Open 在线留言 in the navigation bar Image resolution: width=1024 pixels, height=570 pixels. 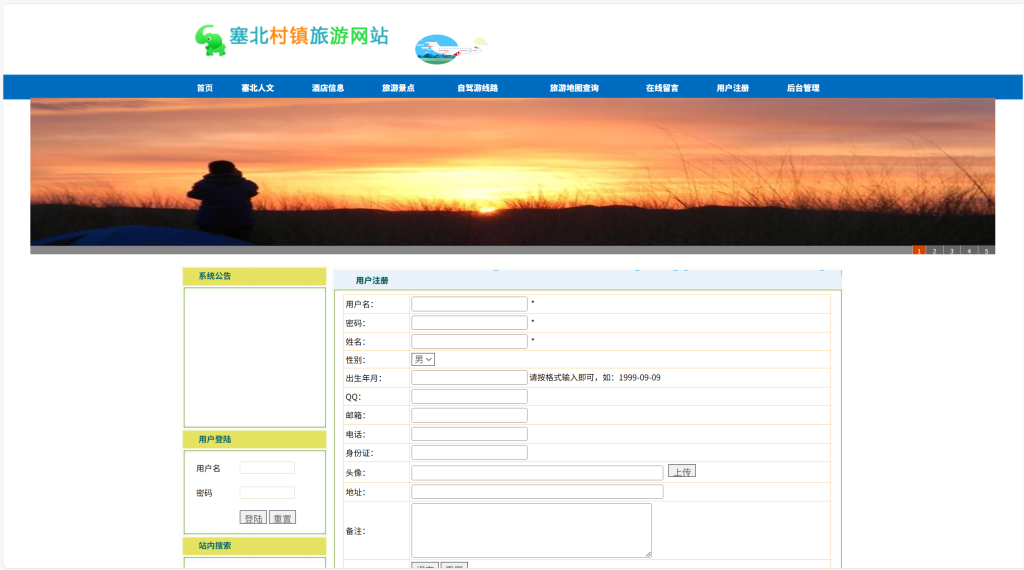pos(662,88)
